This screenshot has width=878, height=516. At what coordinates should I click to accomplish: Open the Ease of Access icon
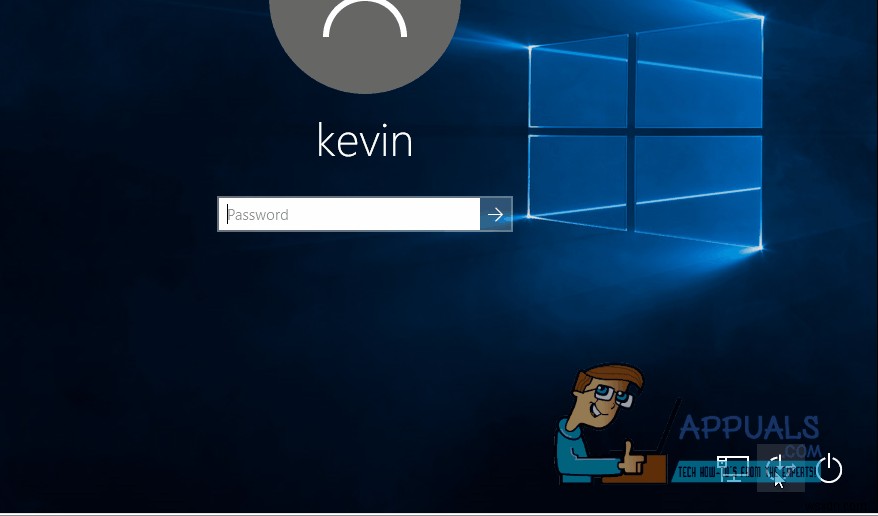[781, 468]
